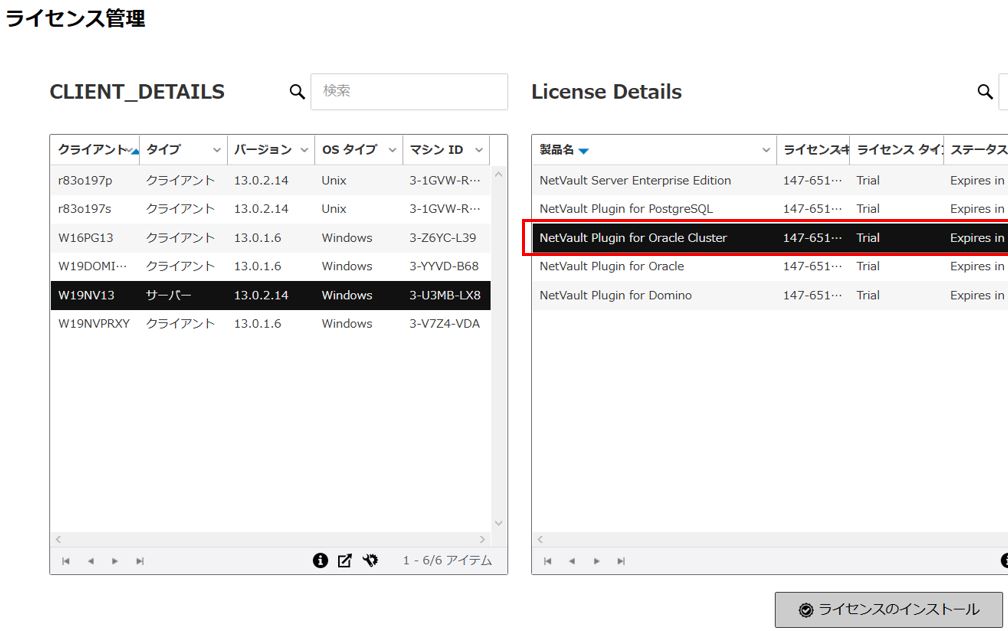Go to first page in license table pager
1008x631 pixels.
point(547,561)
